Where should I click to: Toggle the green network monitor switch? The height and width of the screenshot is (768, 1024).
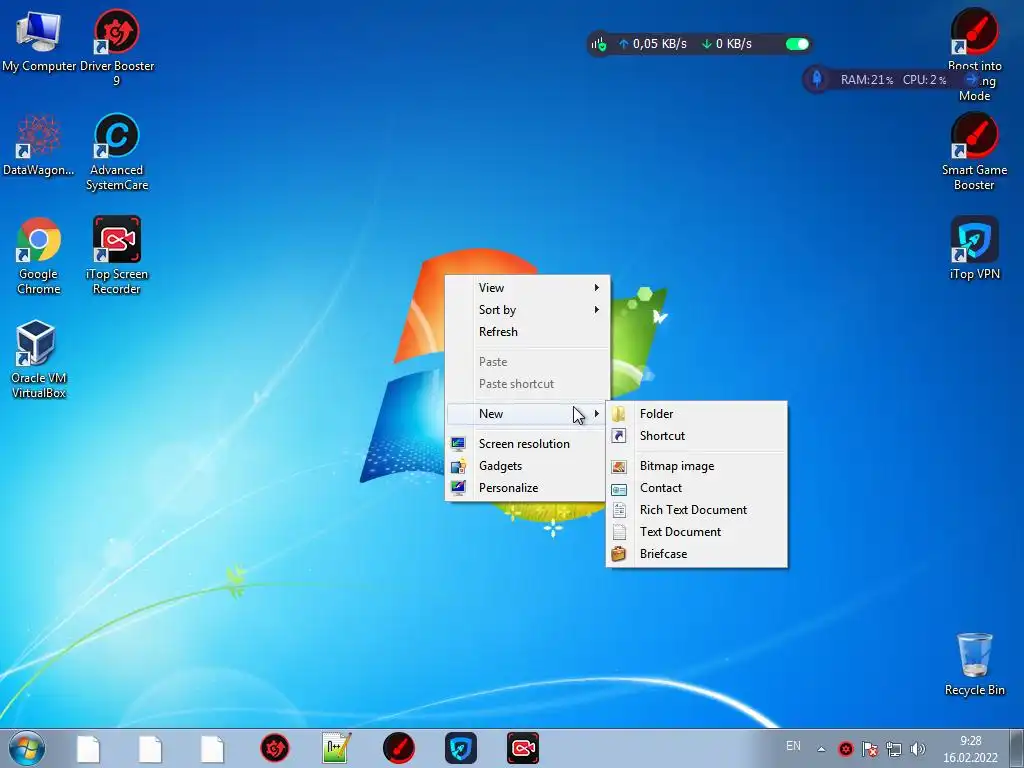pyautogui.click(x=797, y=44)
